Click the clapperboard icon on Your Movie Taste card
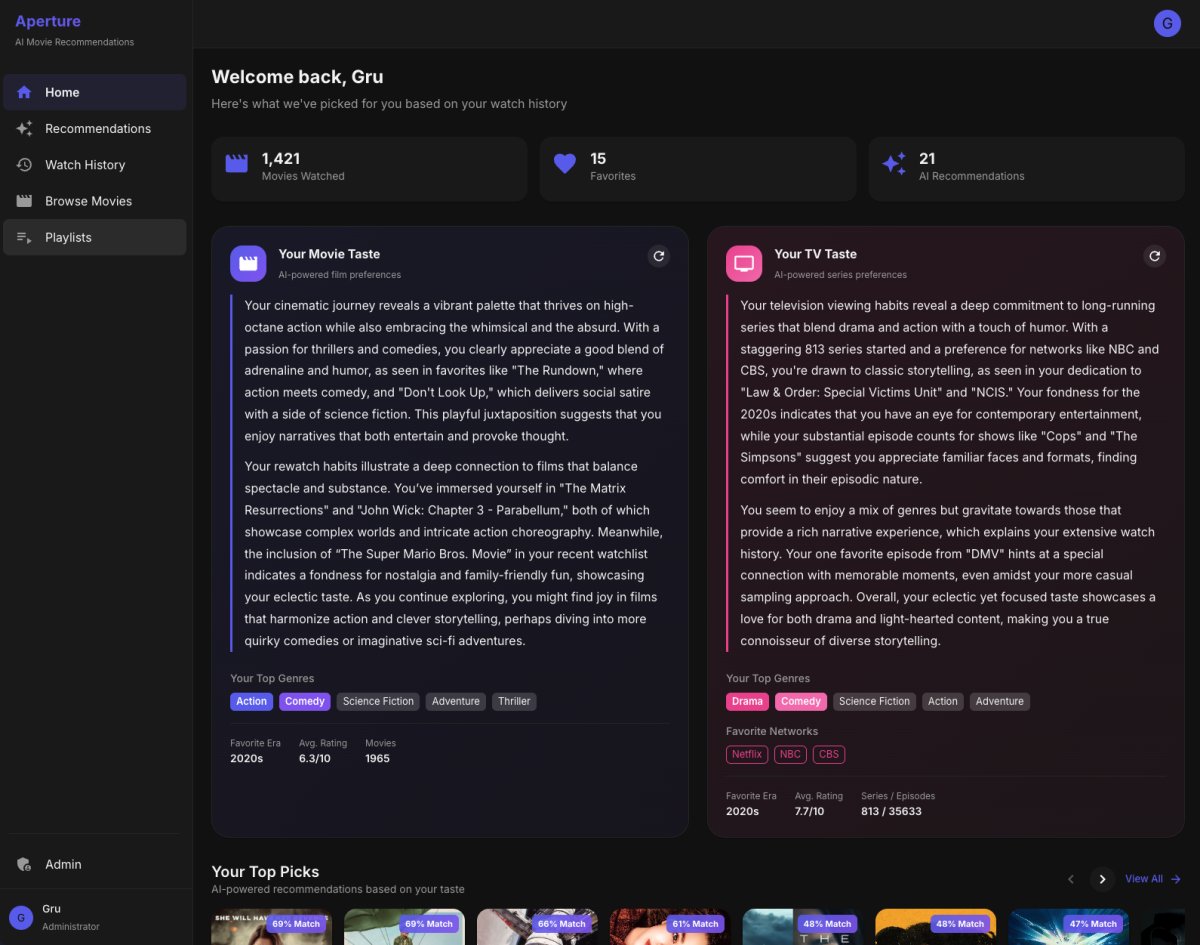Viewport: 1200px width, 945px height. 248,263
